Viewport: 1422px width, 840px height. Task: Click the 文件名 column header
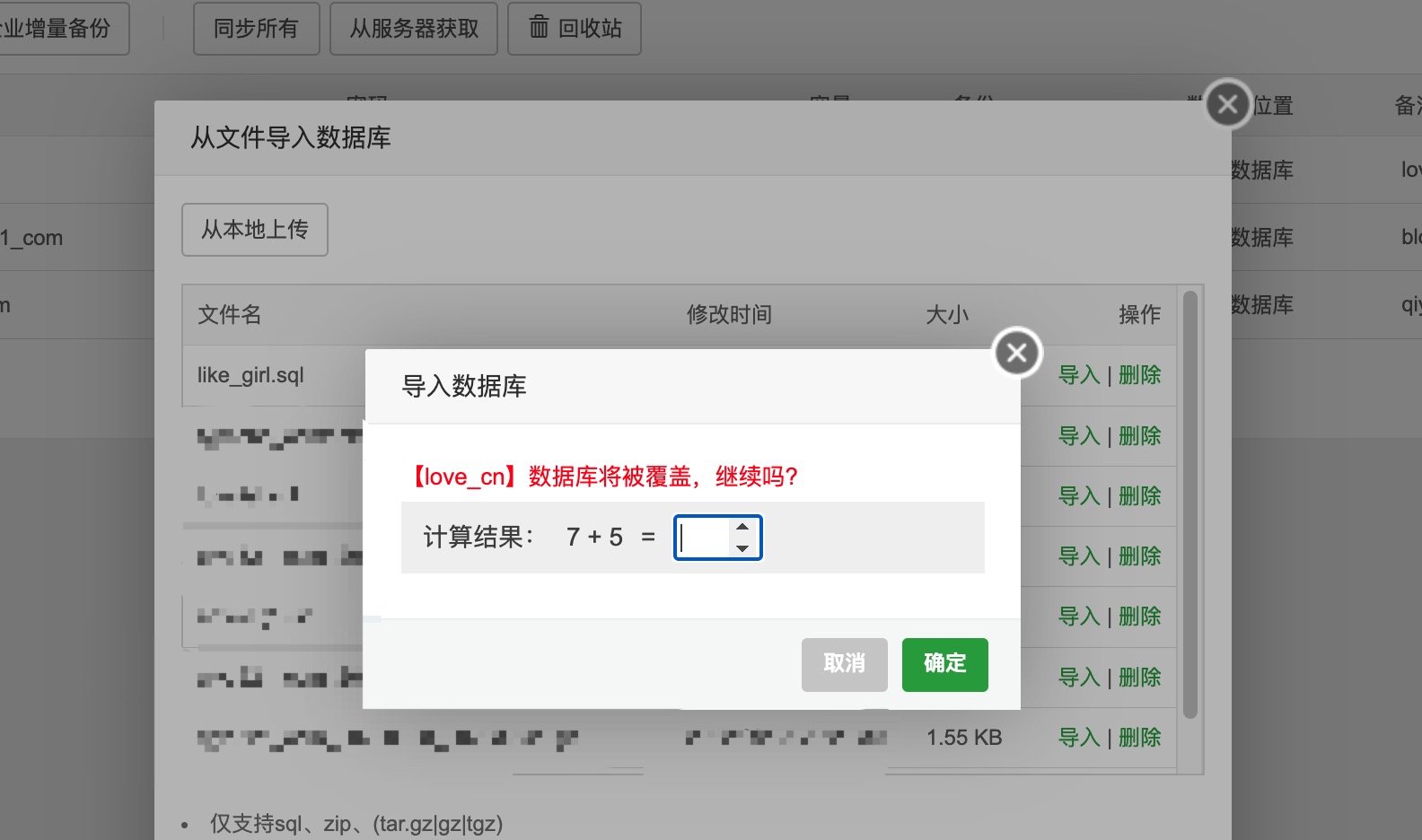click(x=230, y=315)
